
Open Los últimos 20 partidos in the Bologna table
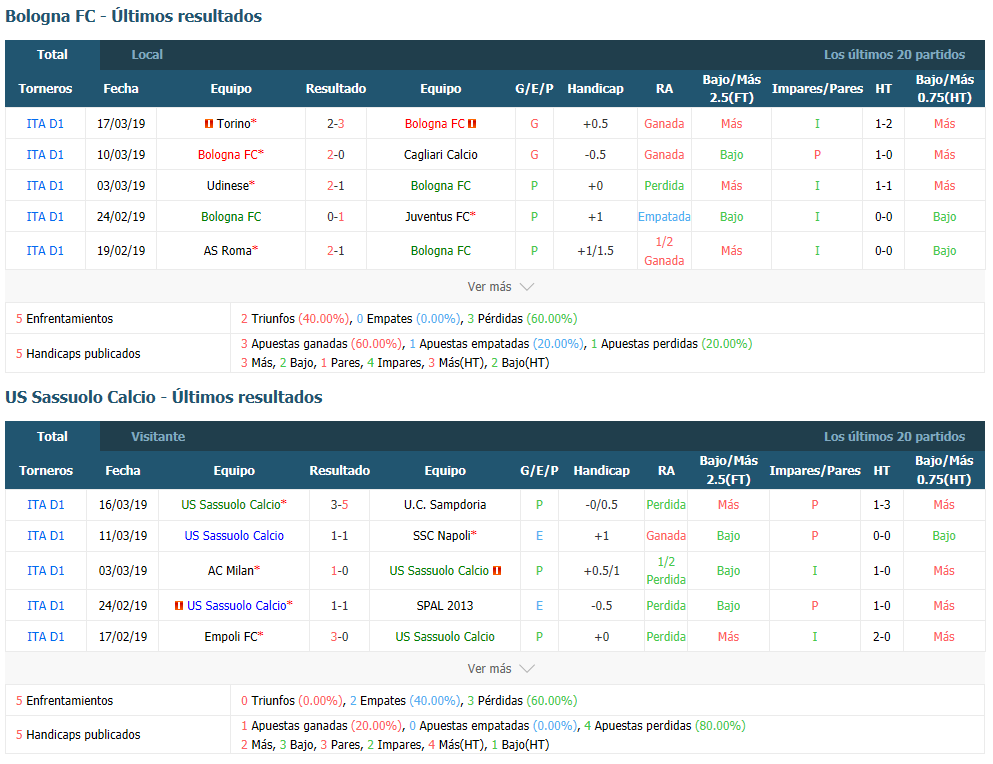click(x=894, y=54)
